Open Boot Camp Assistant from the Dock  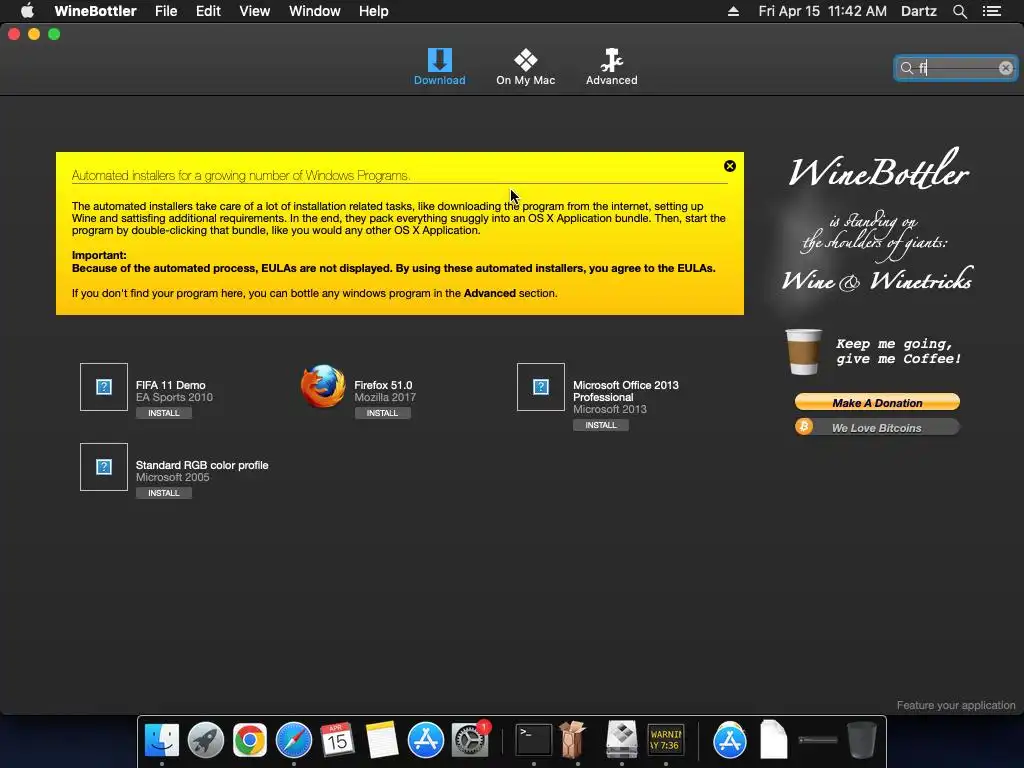621,740
